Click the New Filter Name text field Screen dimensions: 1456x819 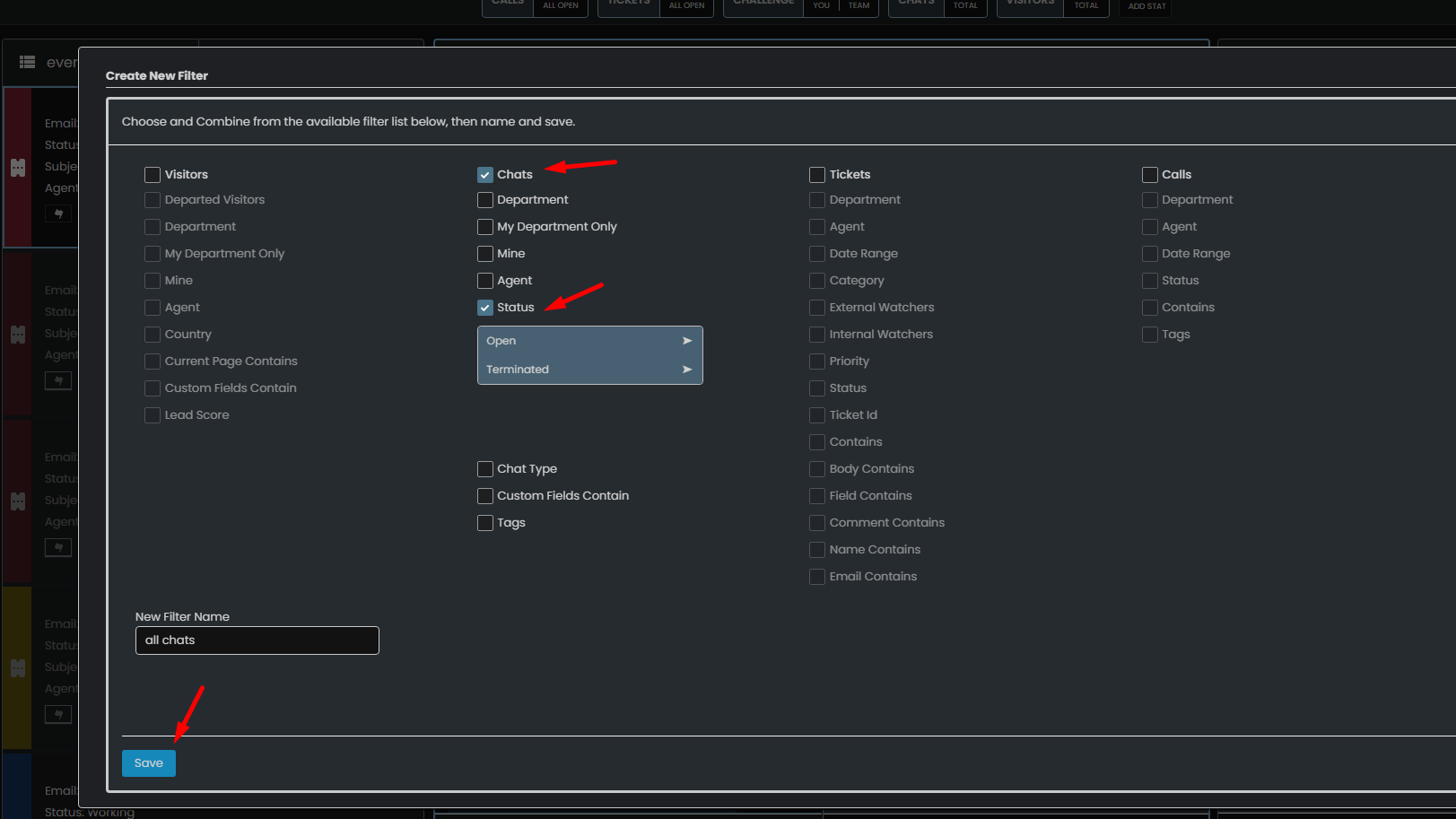coord(257,640)
